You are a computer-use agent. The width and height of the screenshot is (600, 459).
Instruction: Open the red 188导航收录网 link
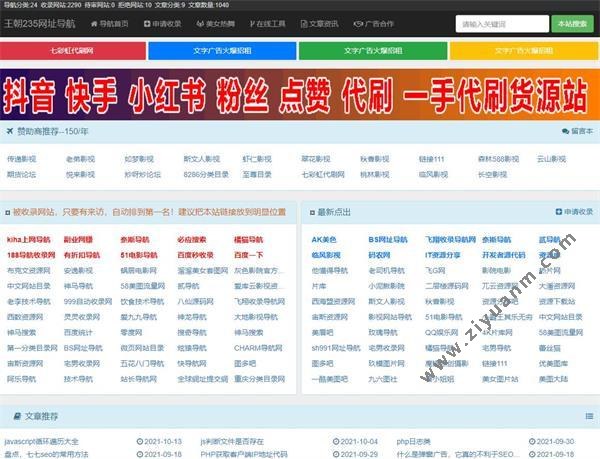tap(31, 255)
